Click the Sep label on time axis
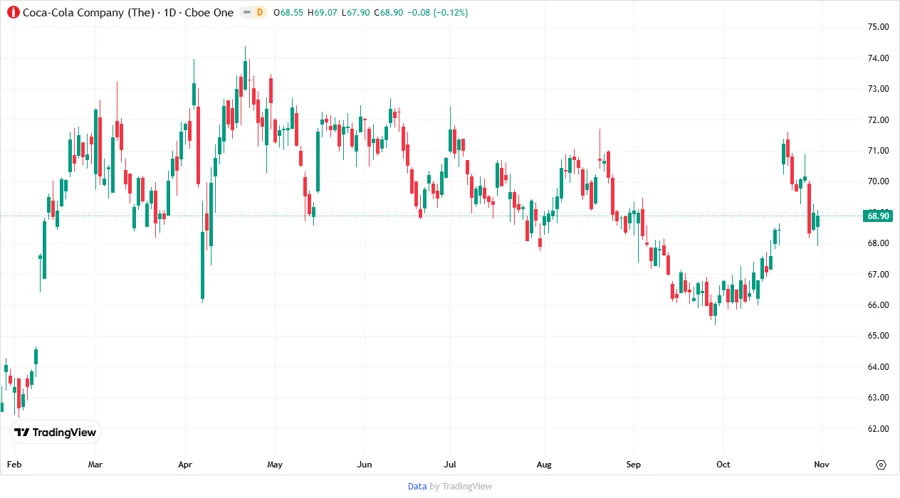The width and height of the screenshot is (900, 498). pos(633,464)
